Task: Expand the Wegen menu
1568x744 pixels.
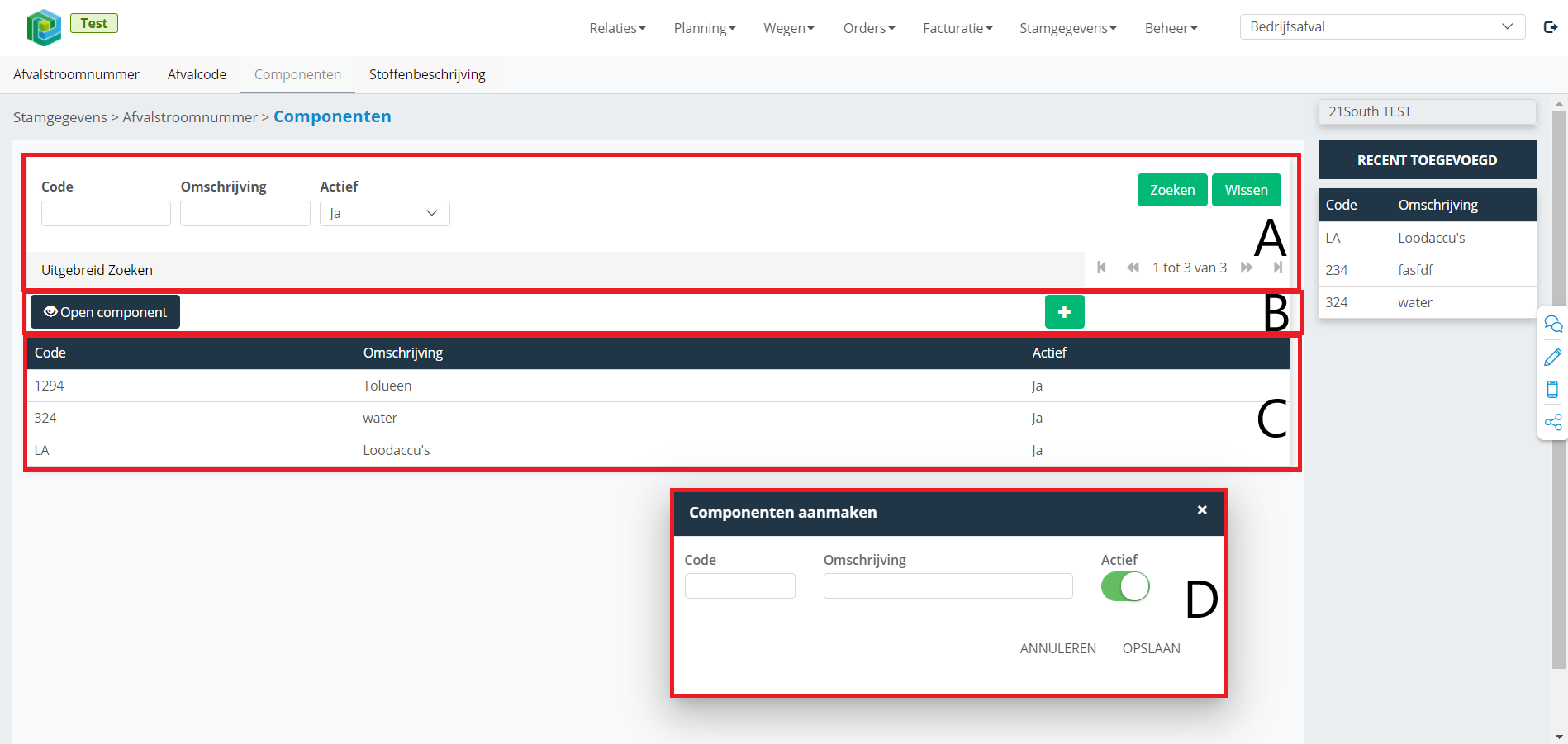Action: pos(789,28)
